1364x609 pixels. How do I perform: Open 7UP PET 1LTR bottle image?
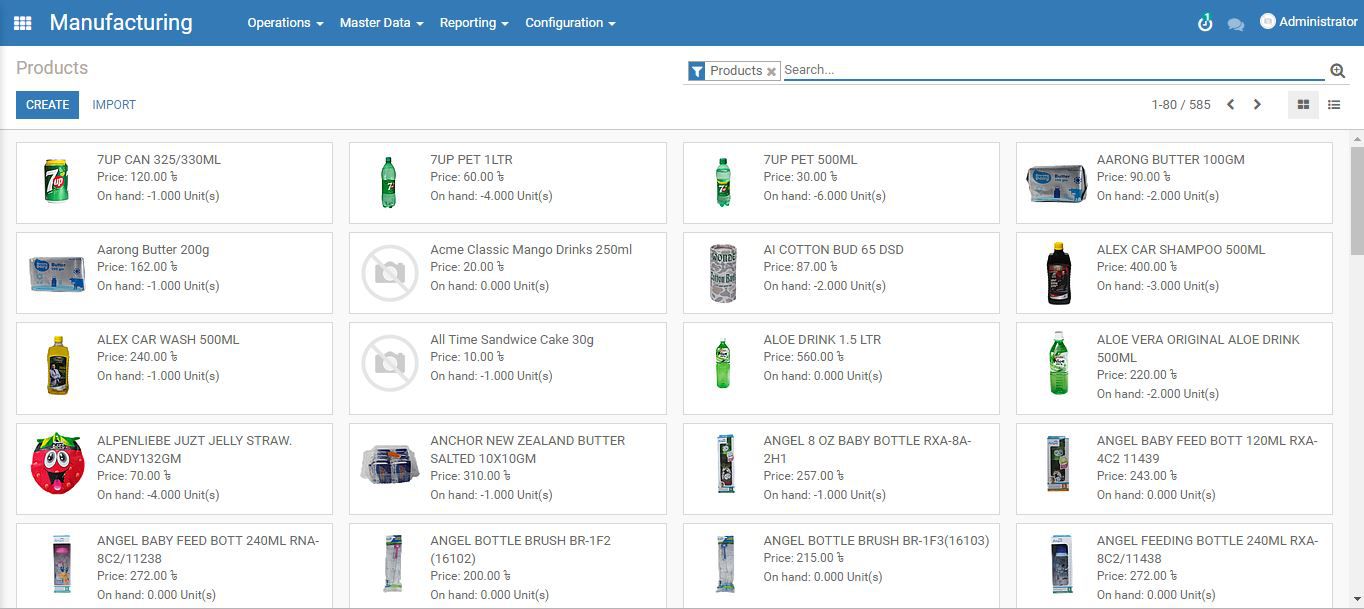[390, 182]
